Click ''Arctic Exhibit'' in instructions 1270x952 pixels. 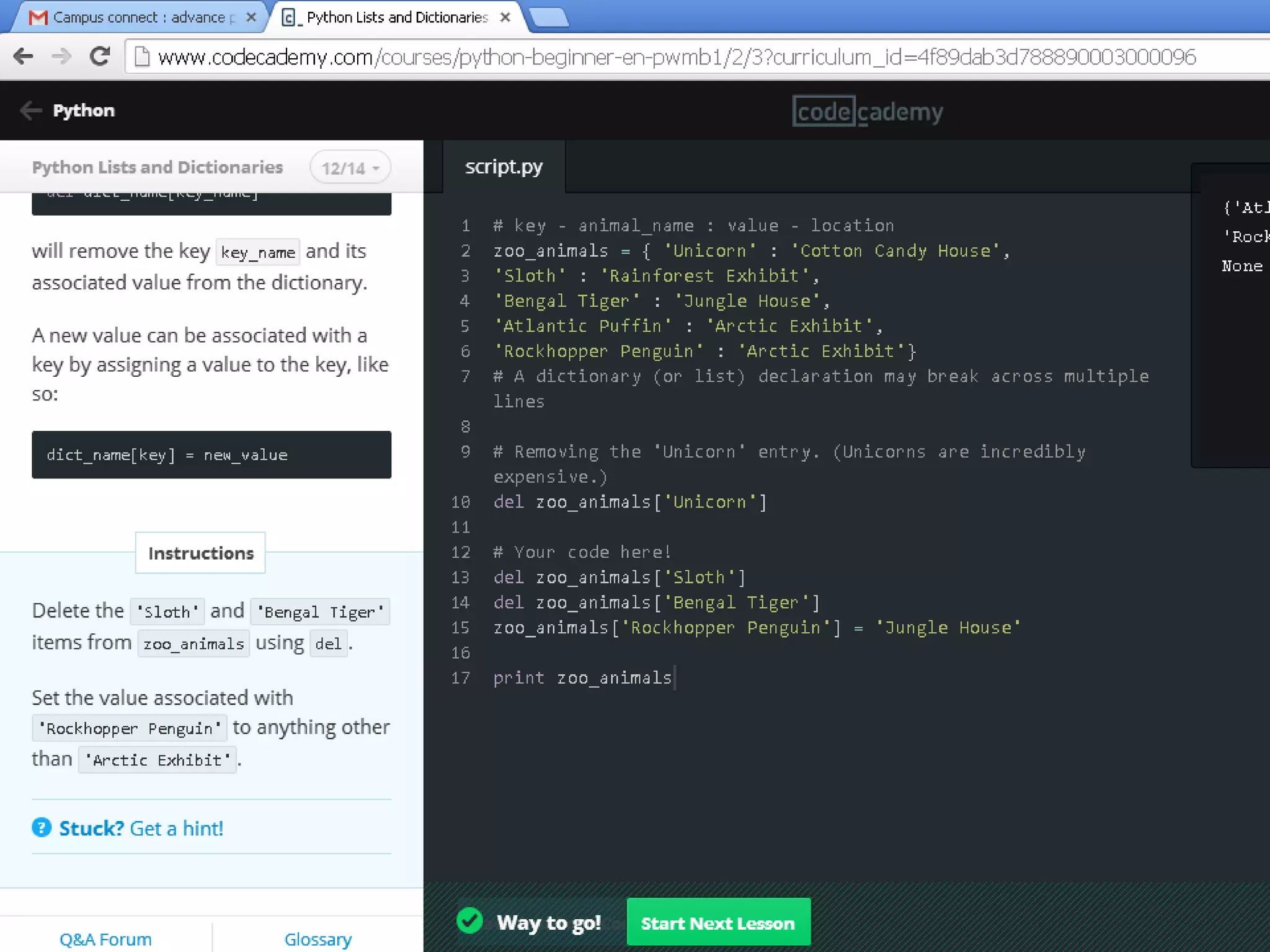(158, 760)
